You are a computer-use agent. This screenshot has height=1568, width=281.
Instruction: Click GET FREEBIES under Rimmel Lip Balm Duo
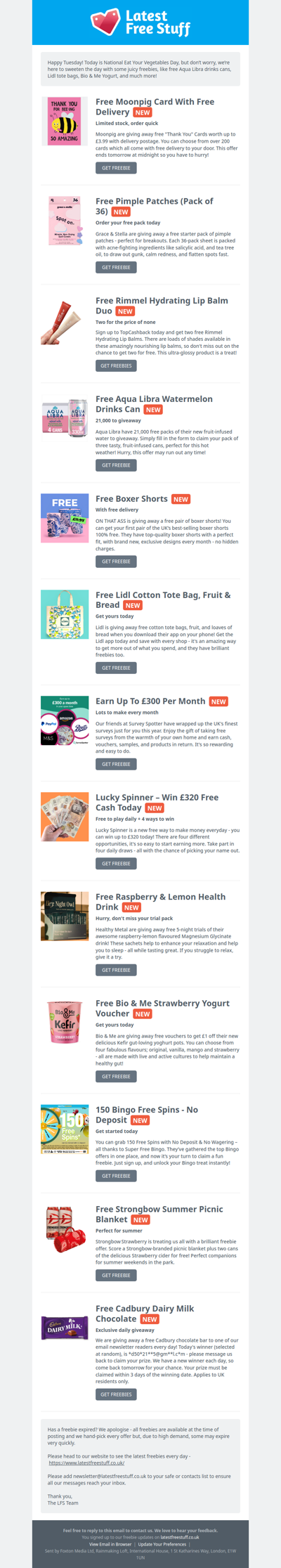[x=116, y=365]
